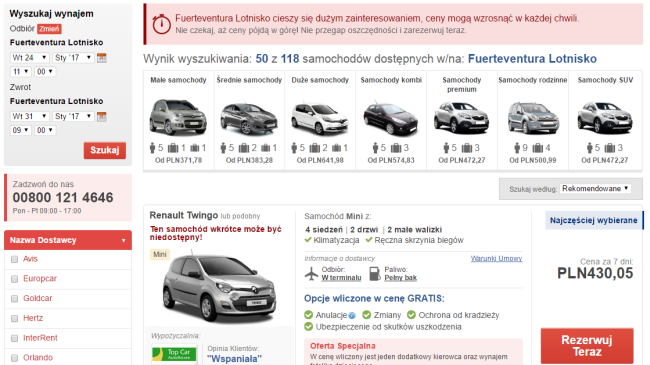Click the phone number 00800 121 4646
This screenshot has width=650, height=365.
click(63, 197)
